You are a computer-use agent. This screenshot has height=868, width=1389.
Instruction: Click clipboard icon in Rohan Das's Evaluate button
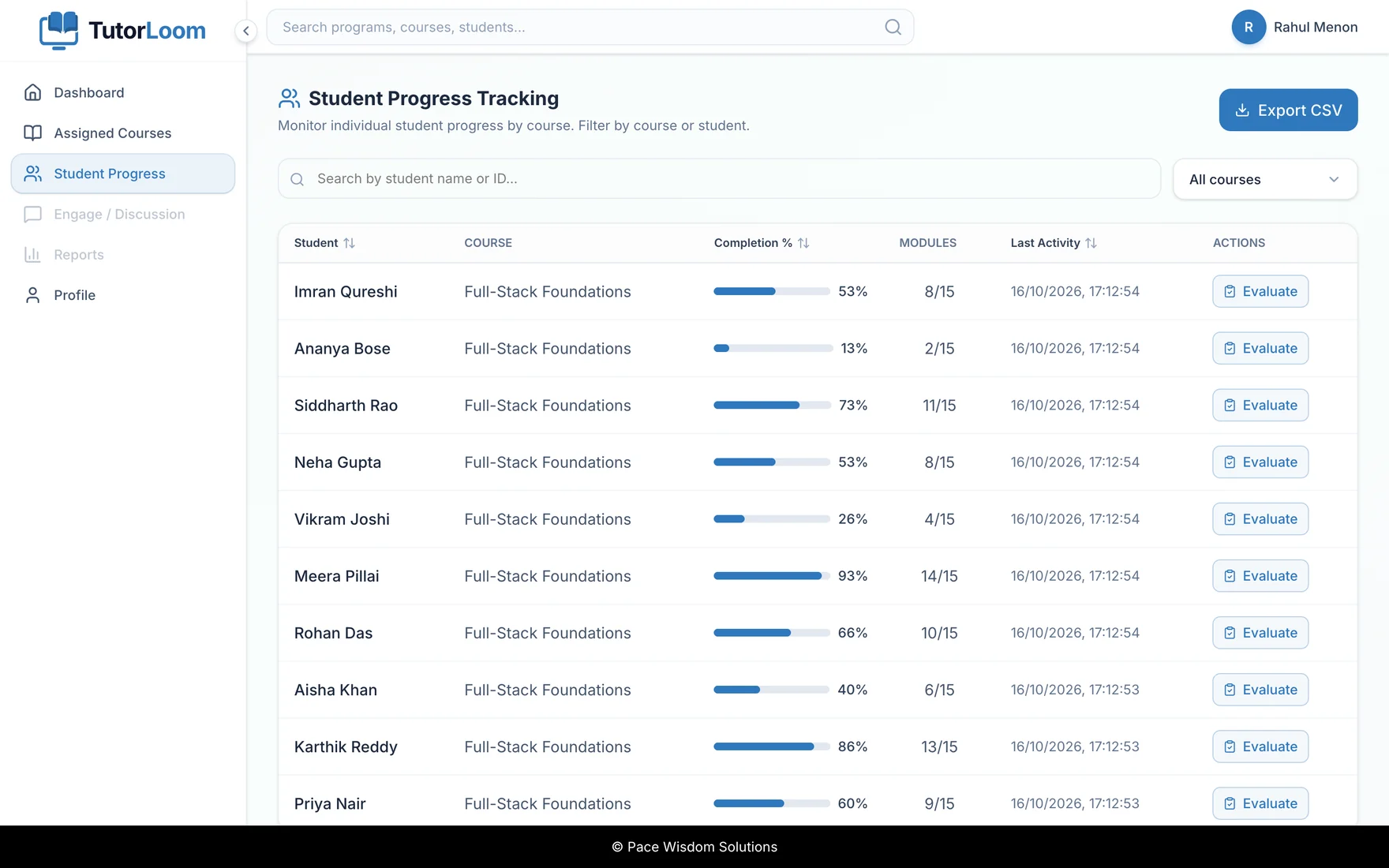pos(1230,633)
